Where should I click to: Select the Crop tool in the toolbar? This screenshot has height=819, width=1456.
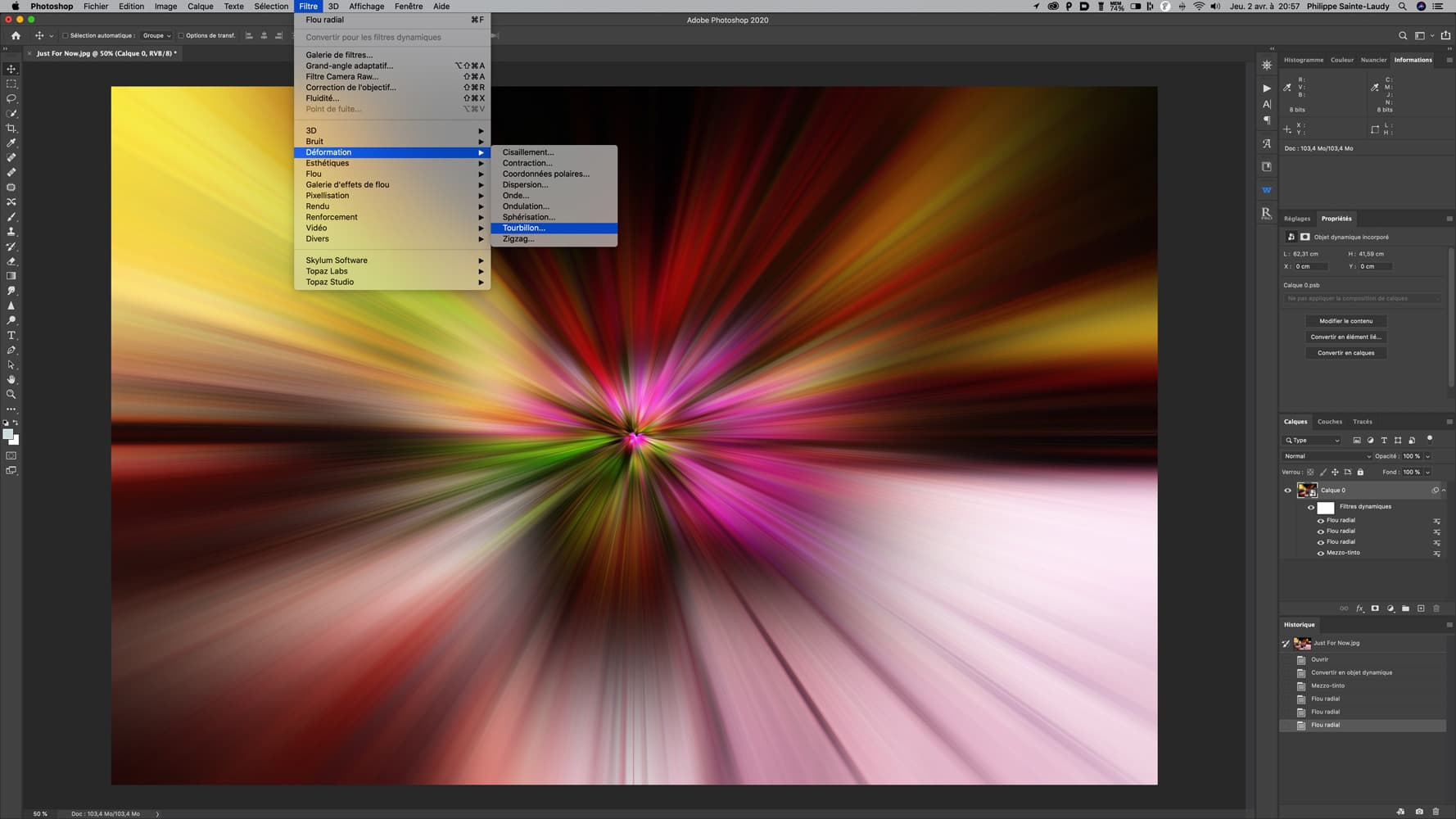point(11,129)
